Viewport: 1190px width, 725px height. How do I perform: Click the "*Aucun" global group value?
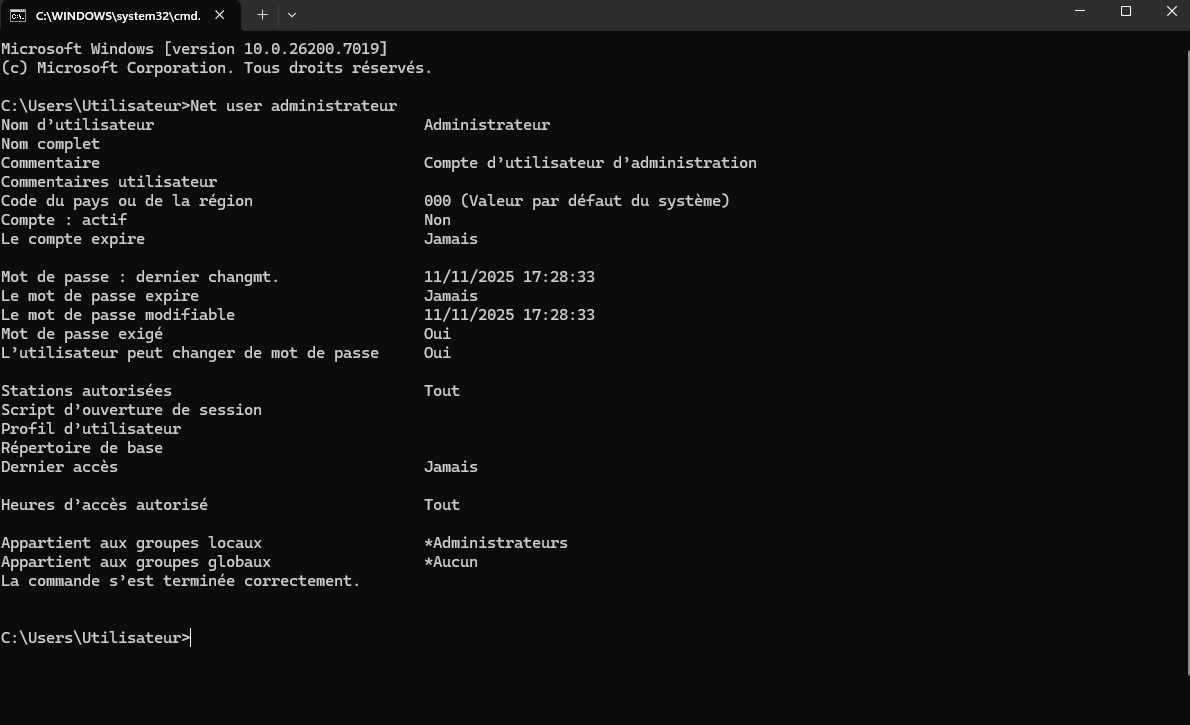click(451, 561)
